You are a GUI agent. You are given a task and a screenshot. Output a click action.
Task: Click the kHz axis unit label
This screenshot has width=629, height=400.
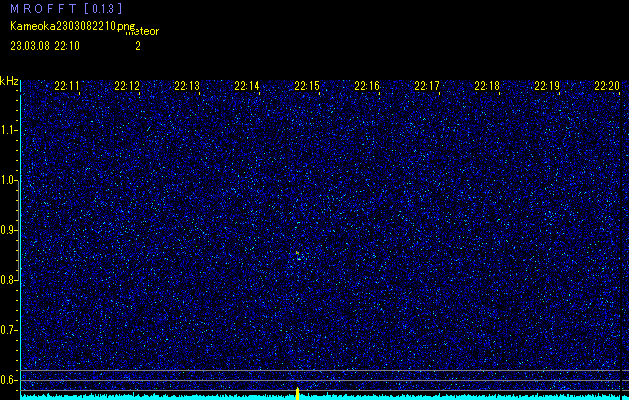coord(9,81)
